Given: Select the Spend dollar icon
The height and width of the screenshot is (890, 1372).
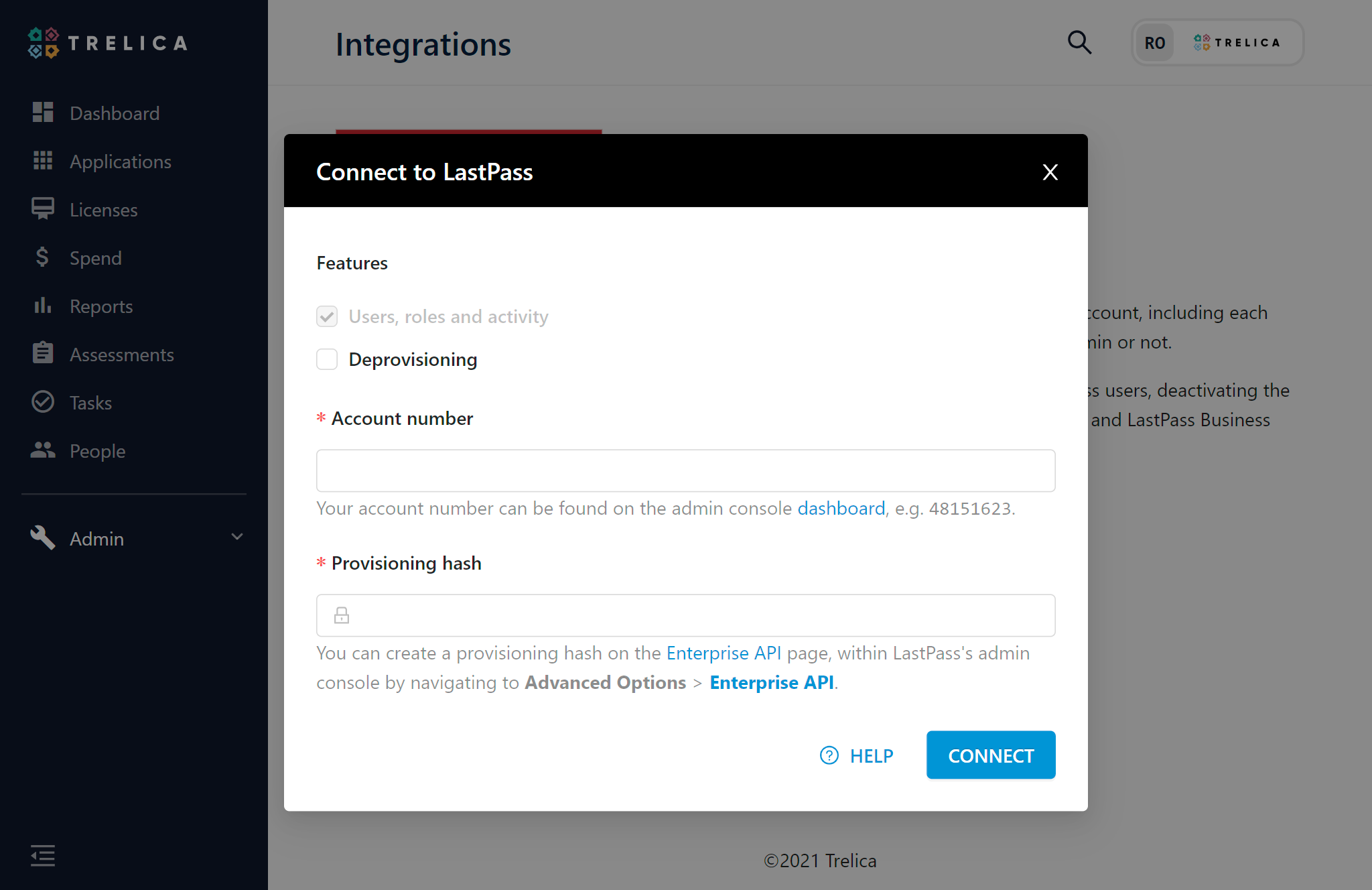Looking at the screenshot, I should pos(43,257).
